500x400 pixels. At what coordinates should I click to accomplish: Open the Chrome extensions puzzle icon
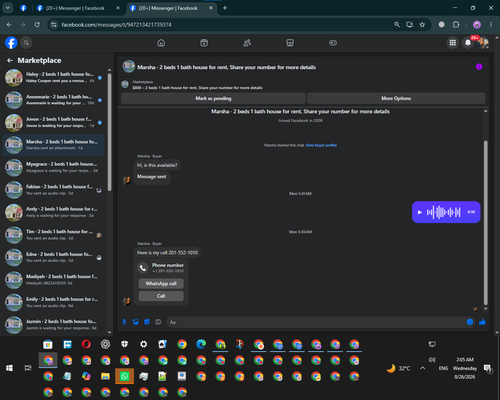(x=456, y=25)
